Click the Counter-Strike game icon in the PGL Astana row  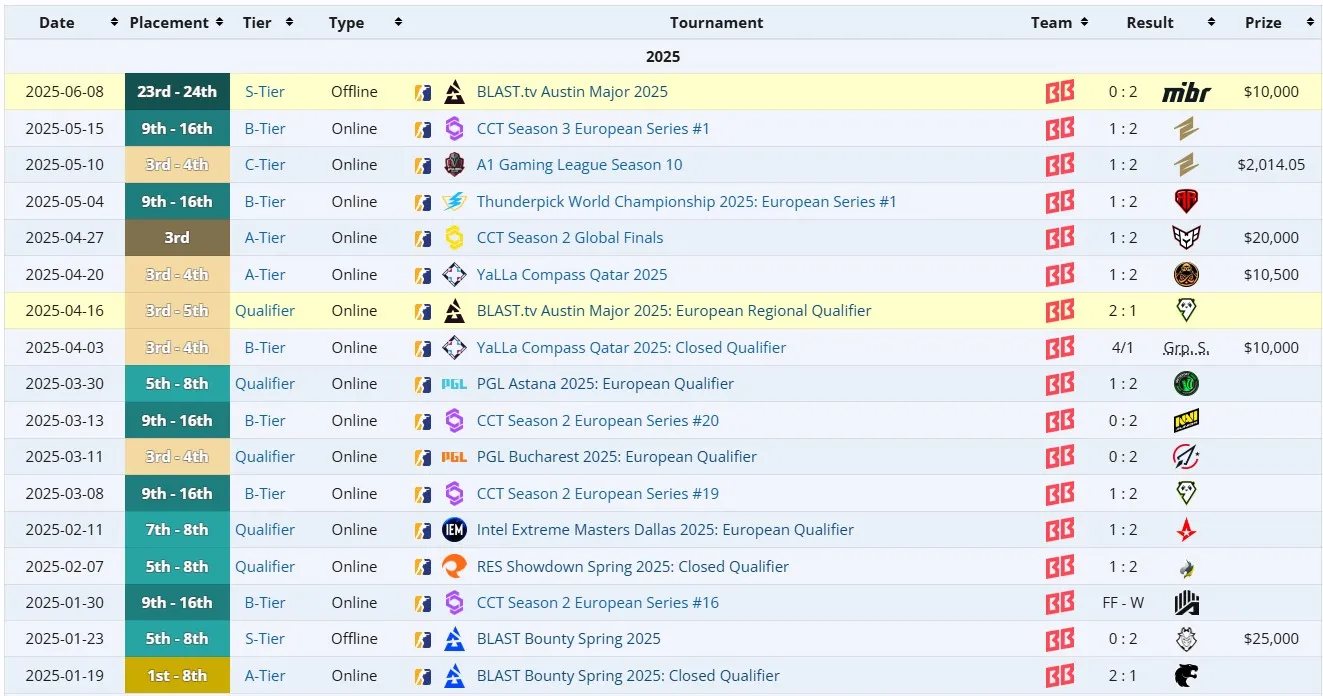[423, 384]
